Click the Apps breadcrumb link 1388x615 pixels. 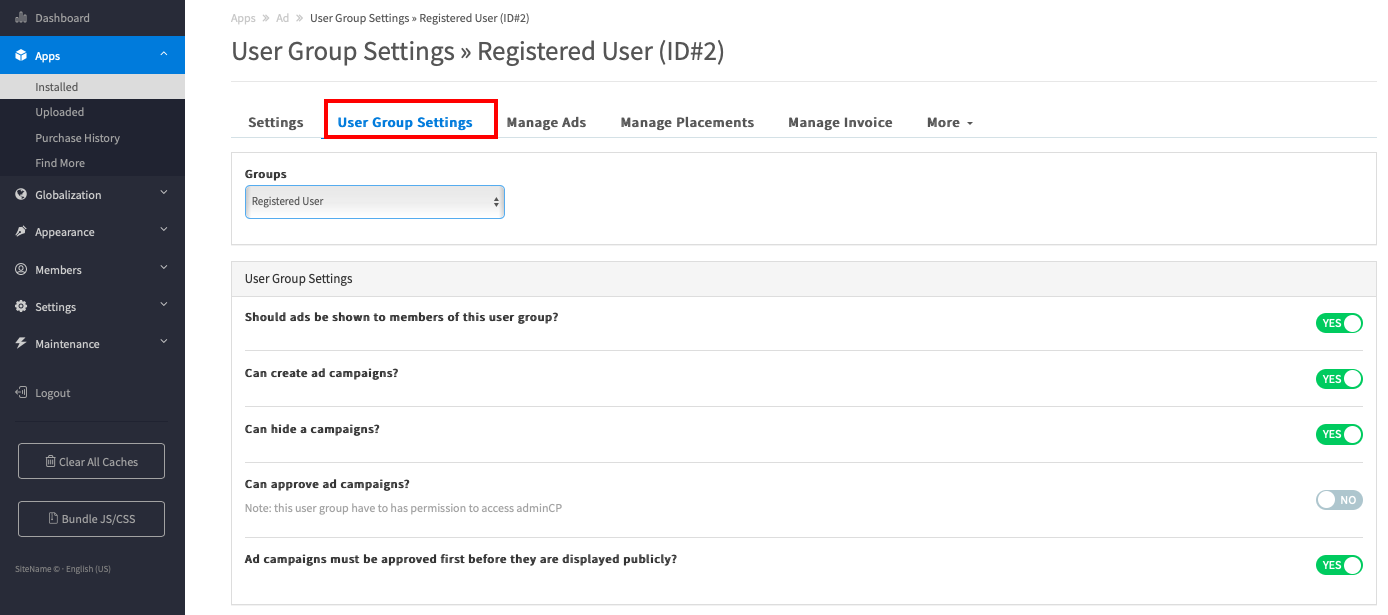coord(243,18)
